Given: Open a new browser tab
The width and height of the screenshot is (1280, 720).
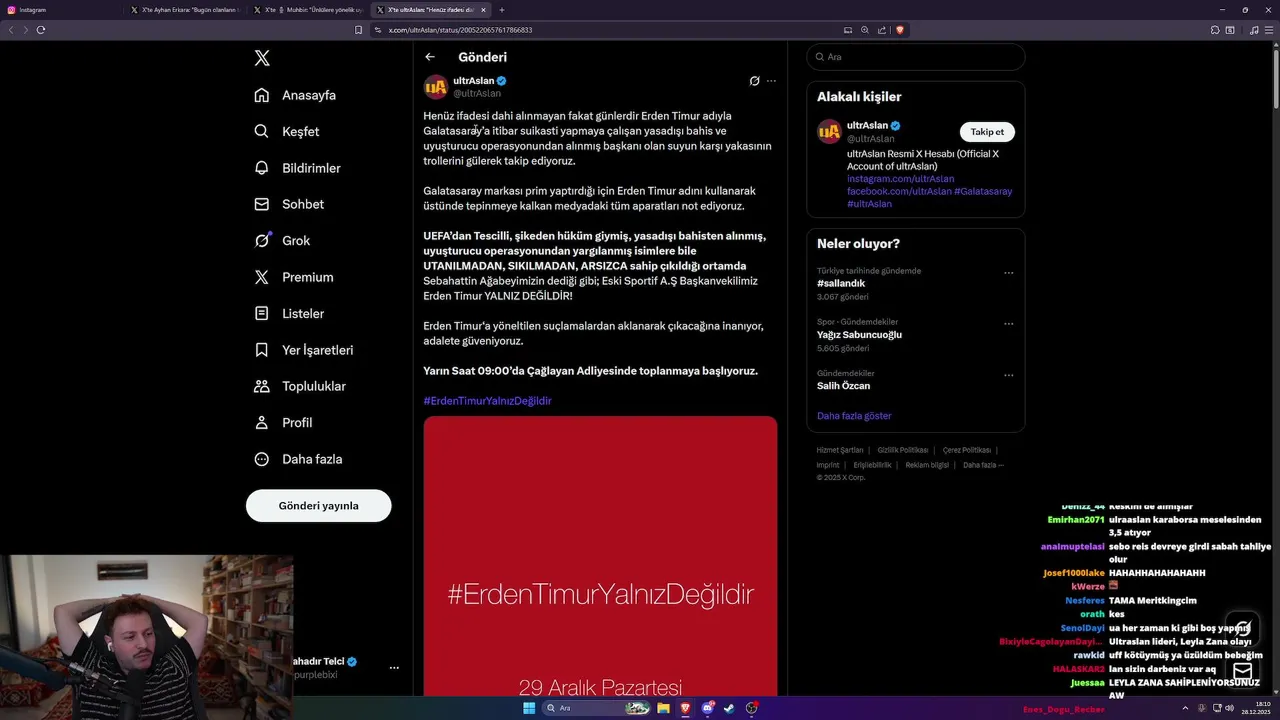Looking at the screenshot, I should 502,10.
